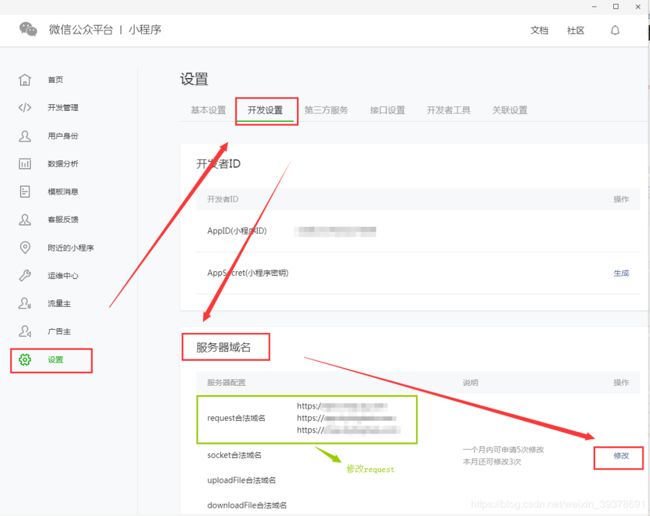Click the 小程序 header text
Image resolution: width=650 pixels, height=516 pixels.
tap(145, 30)
